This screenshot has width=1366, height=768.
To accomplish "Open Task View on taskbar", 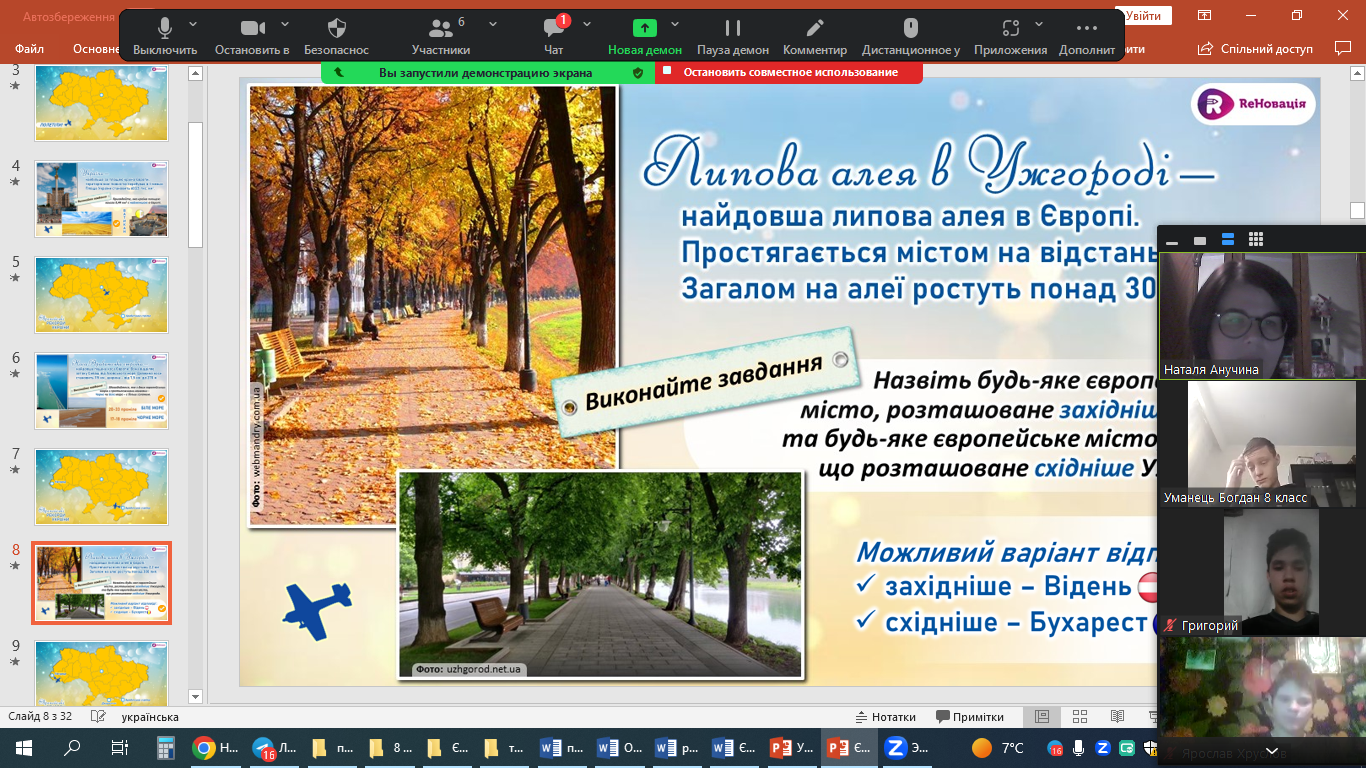I will pos(119,748).
